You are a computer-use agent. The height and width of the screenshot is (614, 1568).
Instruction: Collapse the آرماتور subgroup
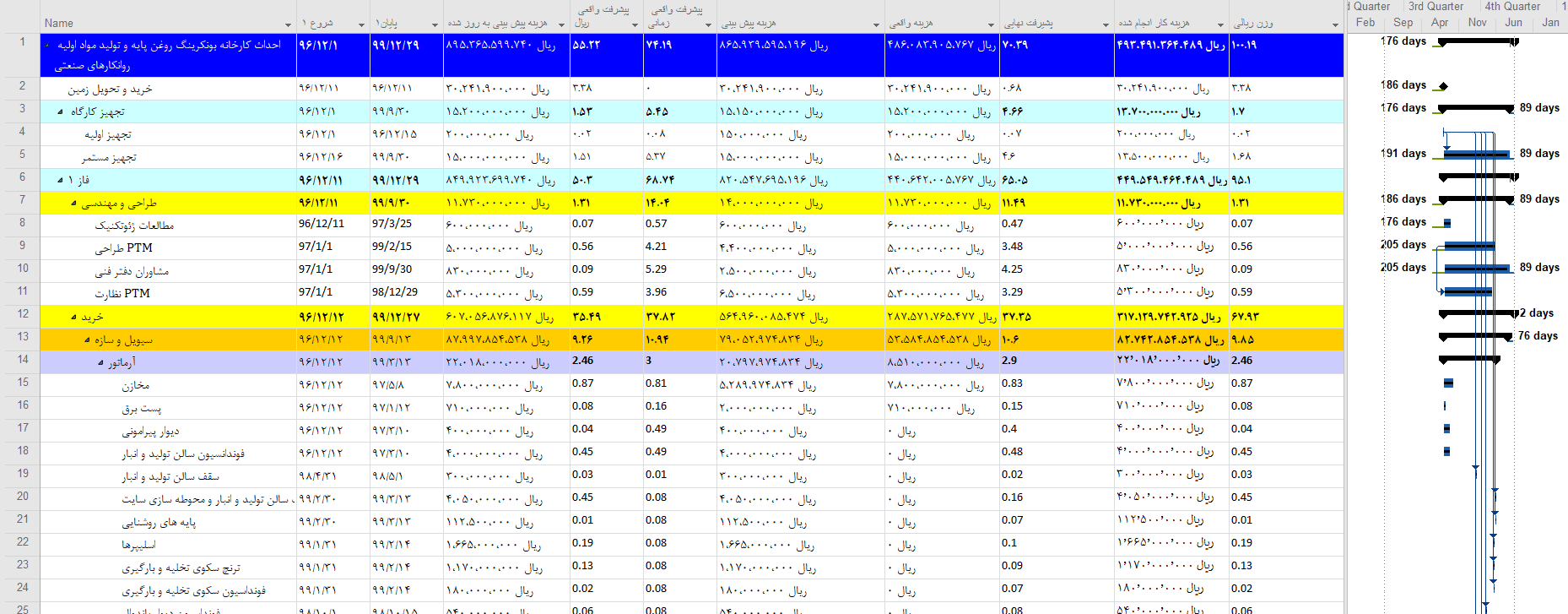[100, 362]
